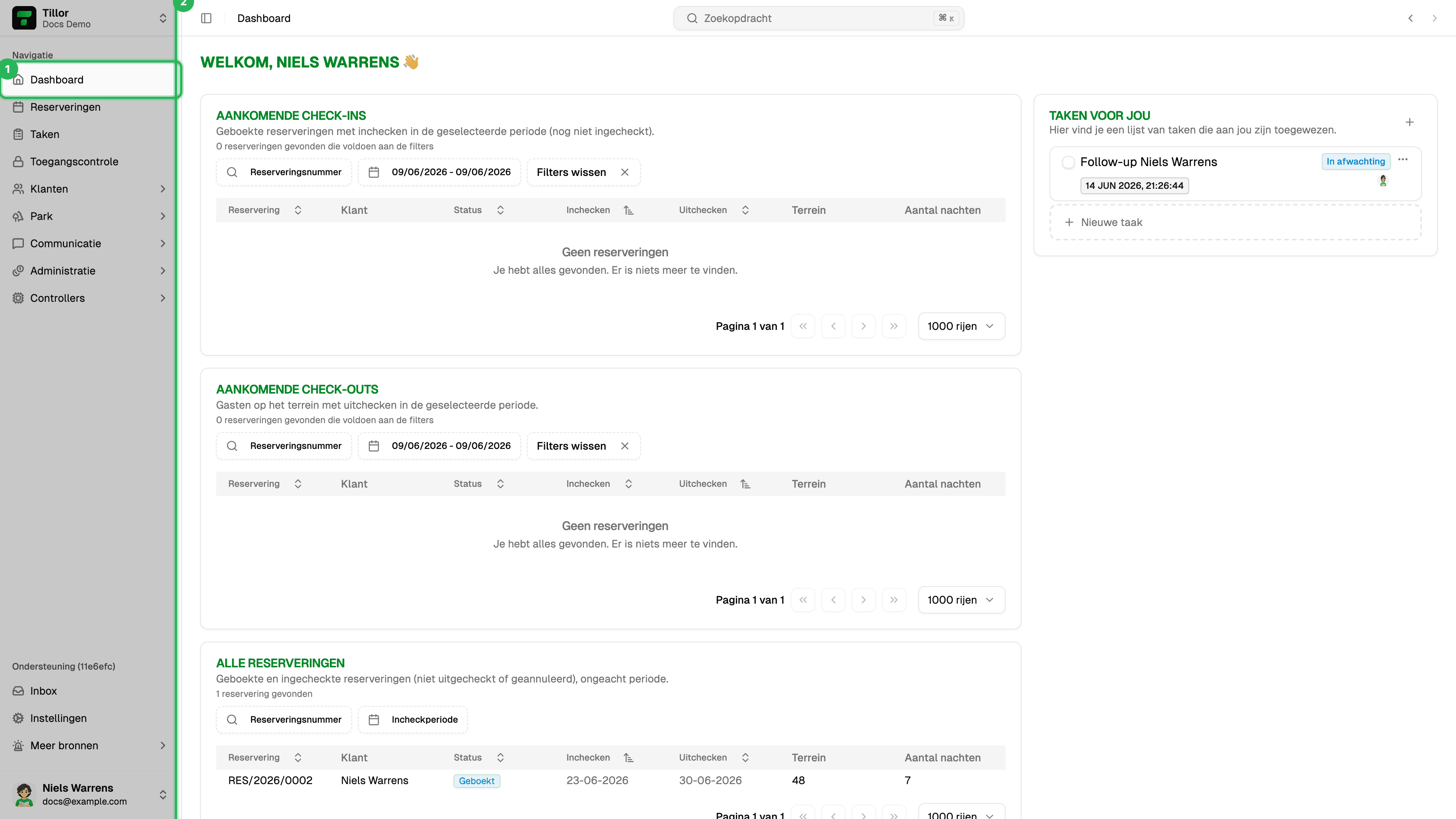This screenshot has width=1456, height=819.
Task: Go back with the left arrow in top bar
Action: pyautogui.click(x=1411, y=18)
